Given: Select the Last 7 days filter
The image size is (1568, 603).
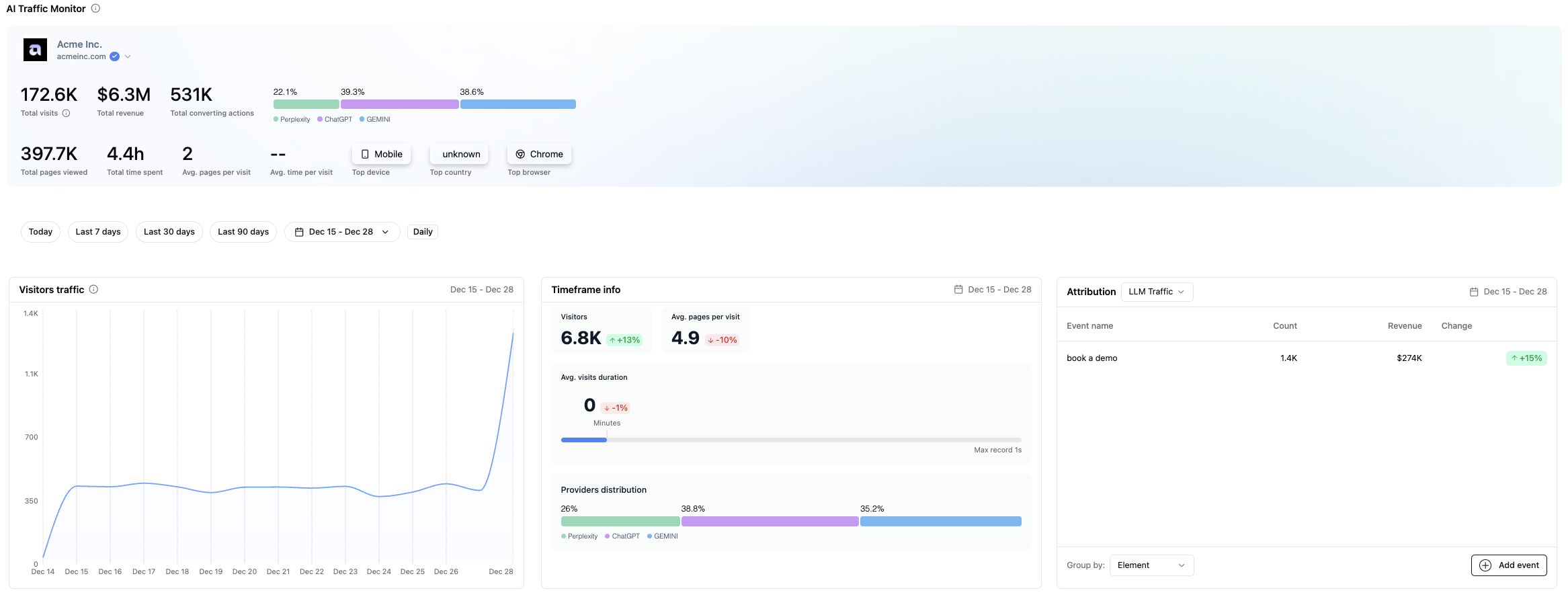Looking at the screenshot, I should [98, 232].
